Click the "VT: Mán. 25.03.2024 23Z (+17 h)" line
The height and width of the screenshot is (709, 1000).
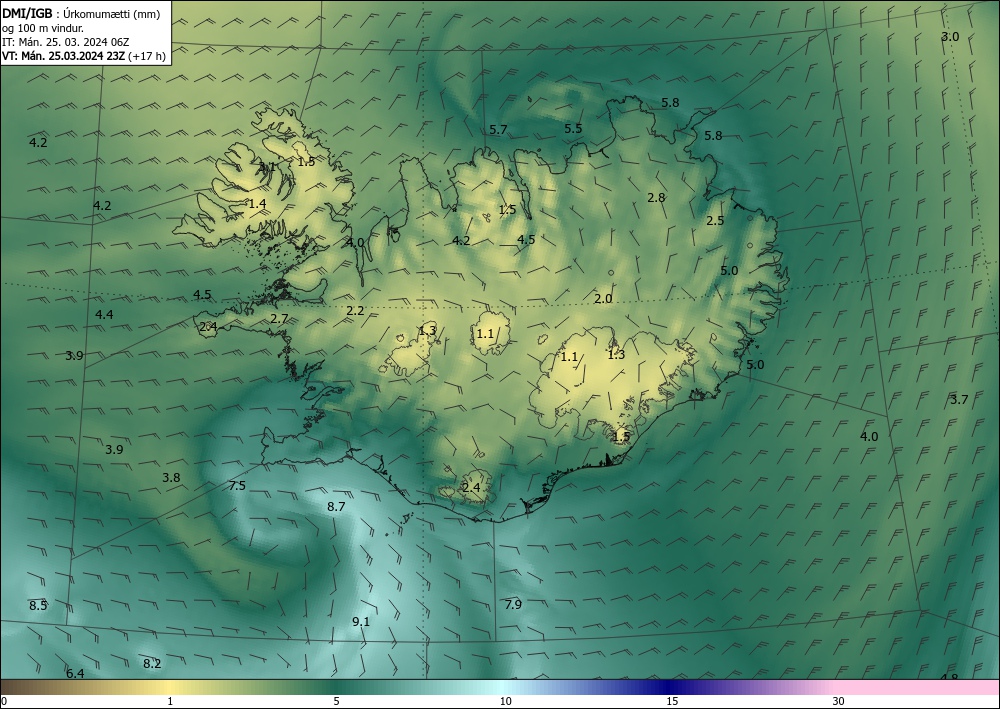point(84,56)
